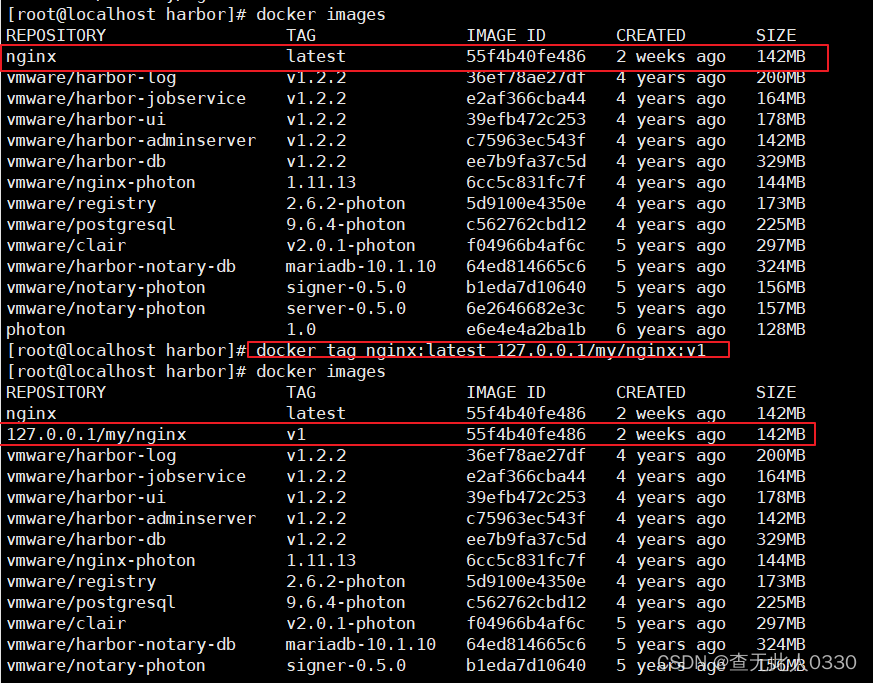Select image ID e6e4e4a2ba1b
This screenshot has width=873, height=683.
(x=526, y=329)
